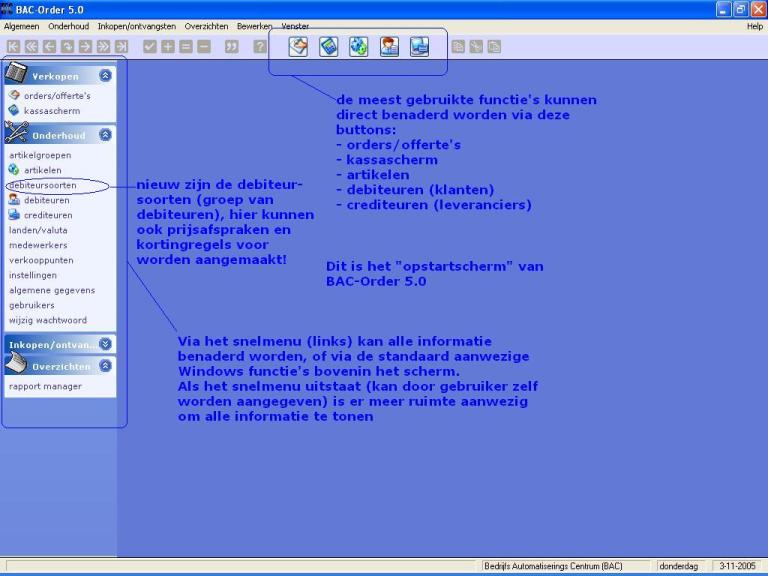Collapse the Verkopen sidebar section
The height and width of the screenshot is (576, 768).
click(105, 75)
